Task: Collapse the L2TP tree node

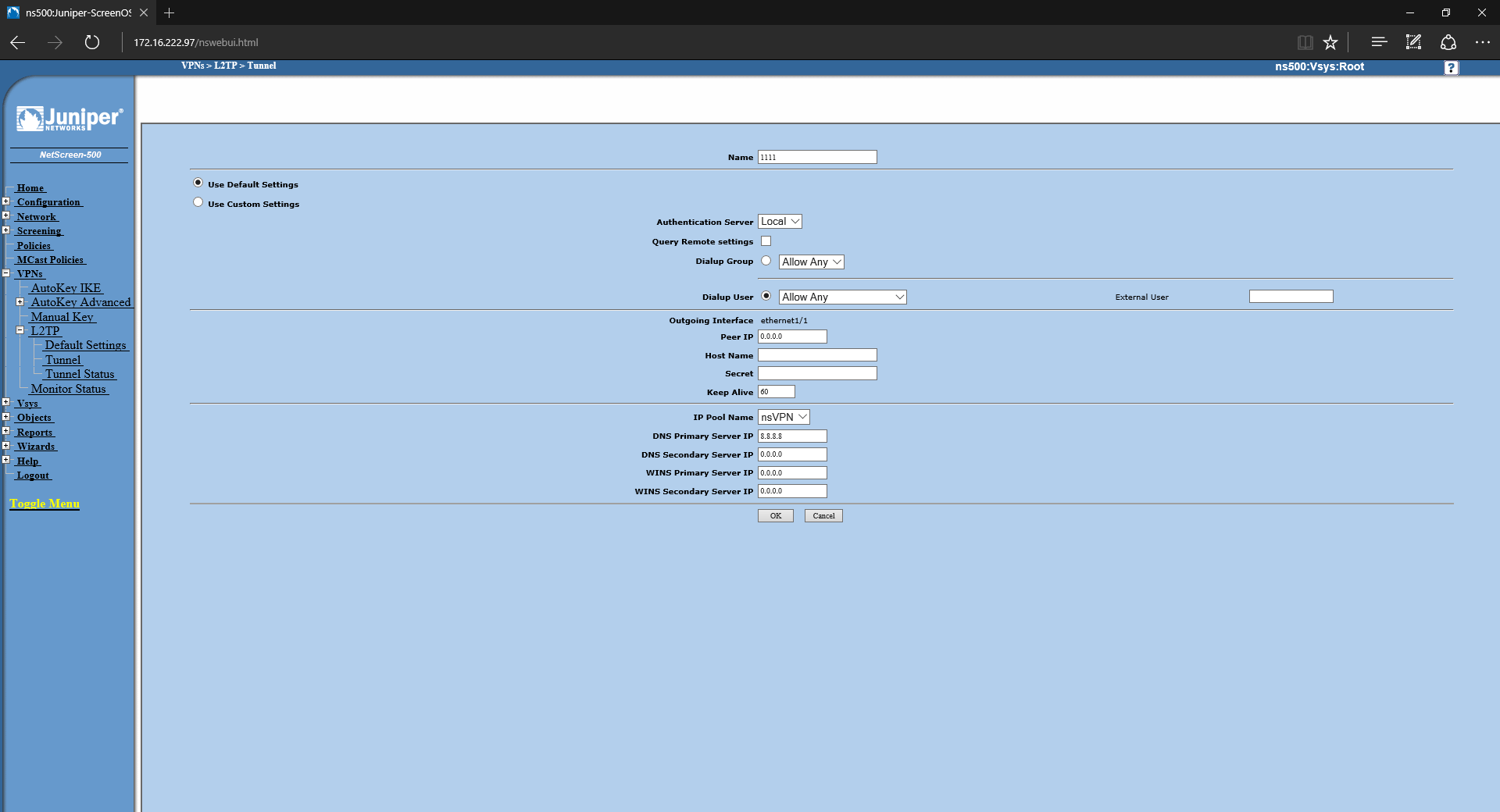Action: (20, 330)
